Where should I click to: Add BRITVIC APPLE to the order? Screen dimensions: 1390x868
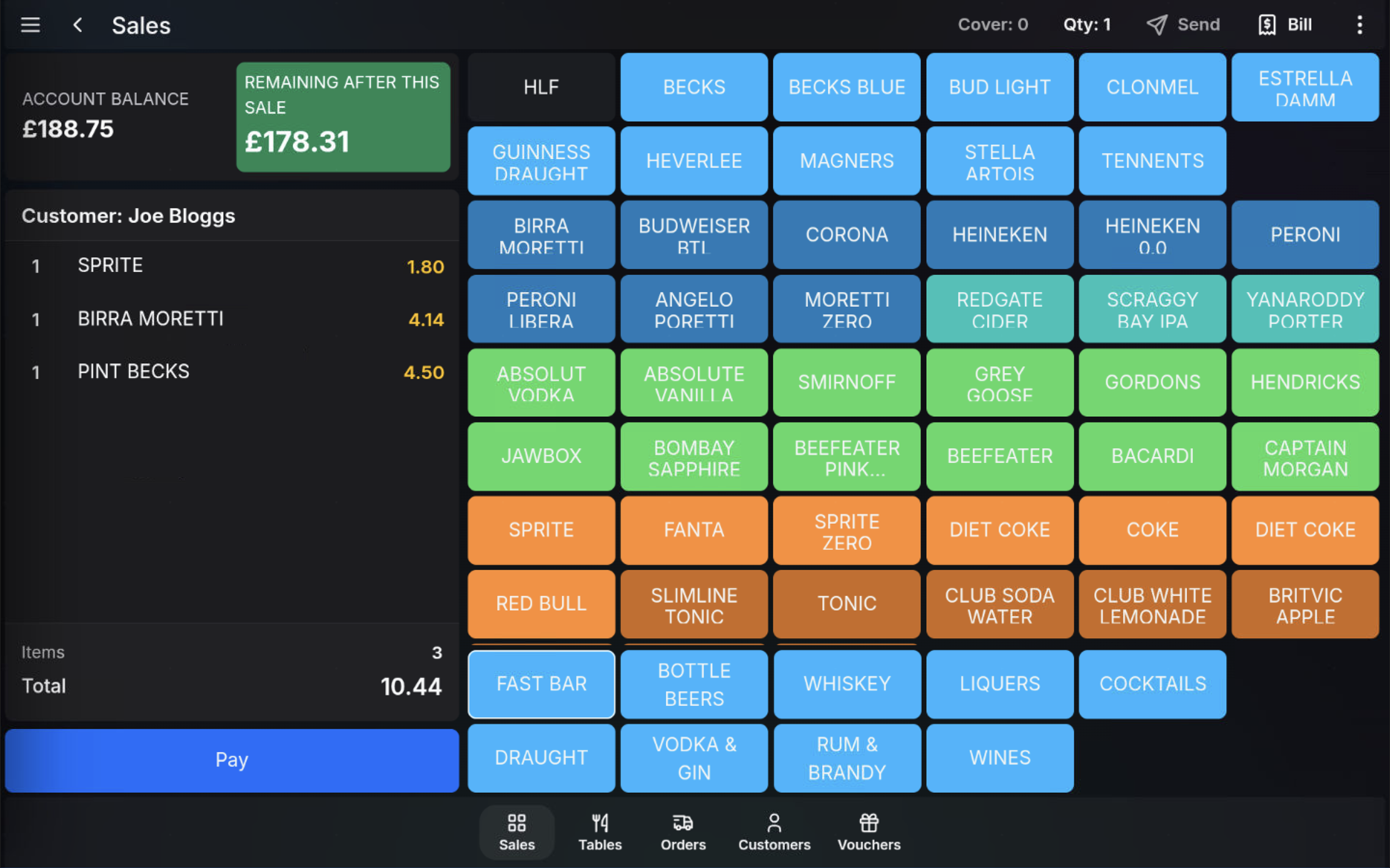[x=1306, y=605]
